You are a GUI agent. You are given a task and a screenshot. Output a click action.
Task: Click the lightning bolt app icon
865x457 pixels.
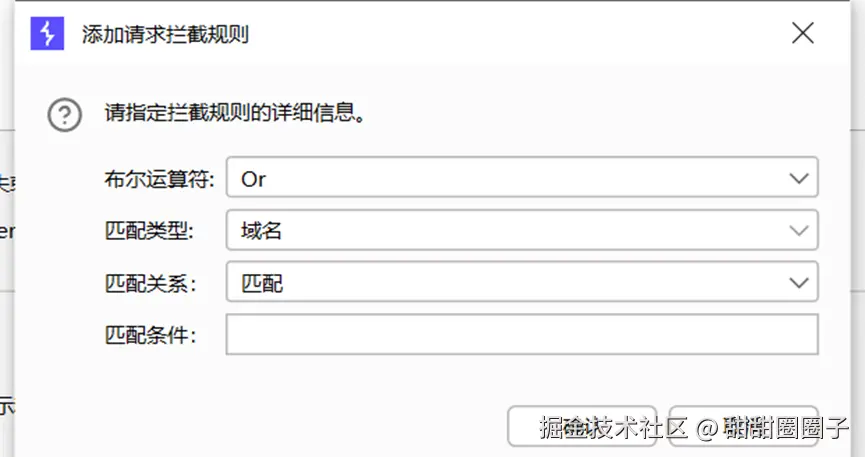point(47,33)
